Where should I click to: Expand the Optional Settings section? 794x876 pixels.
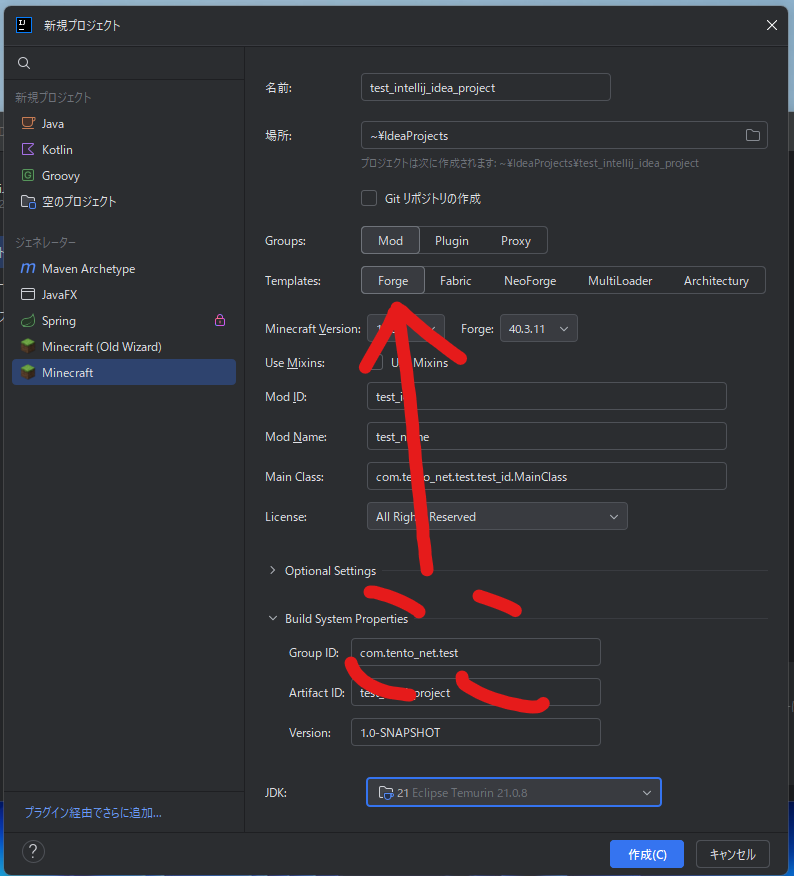[273, 571]
